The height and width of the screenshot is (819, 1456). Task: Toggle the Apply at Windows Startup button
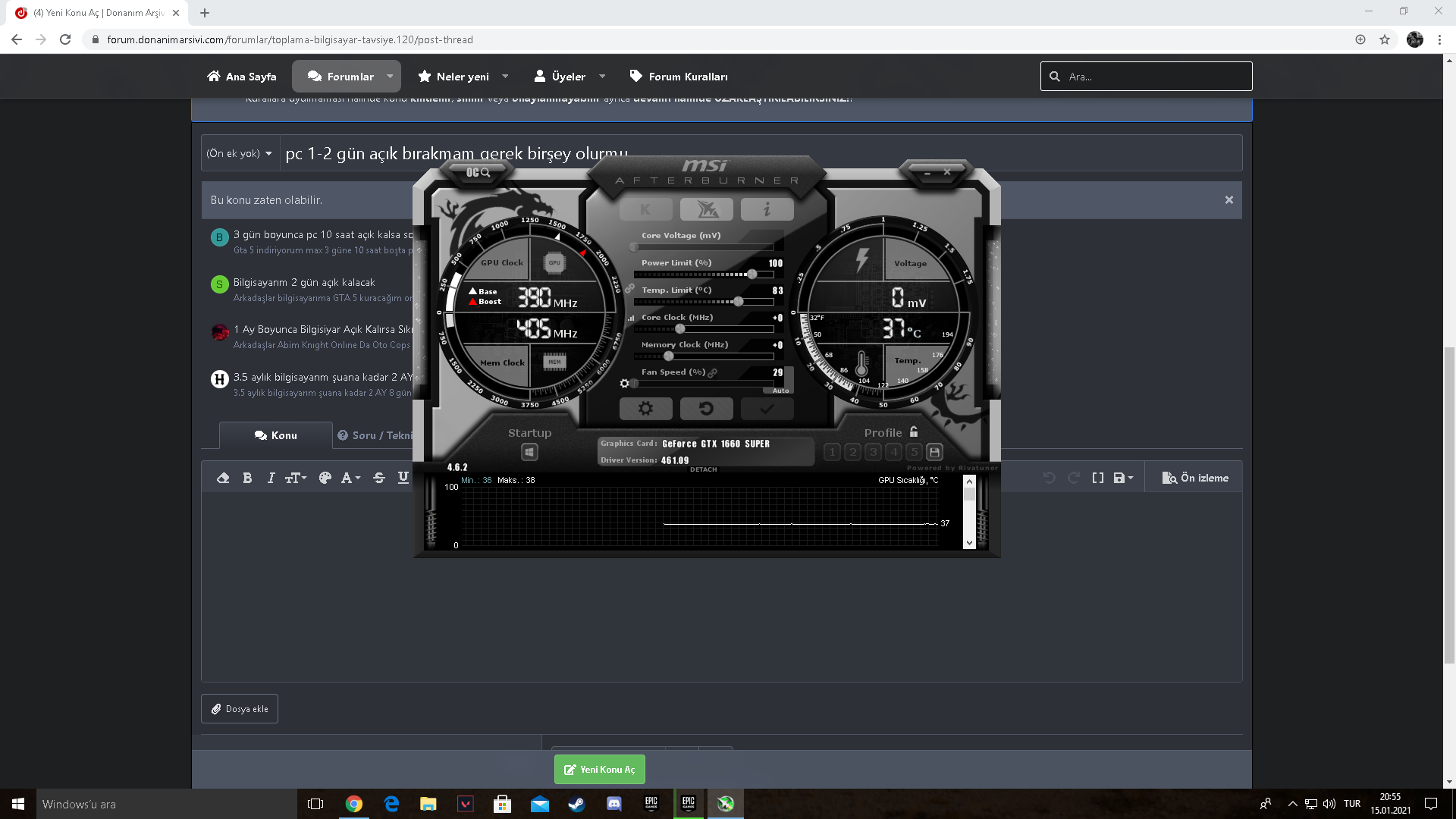[x=529, y=453]
